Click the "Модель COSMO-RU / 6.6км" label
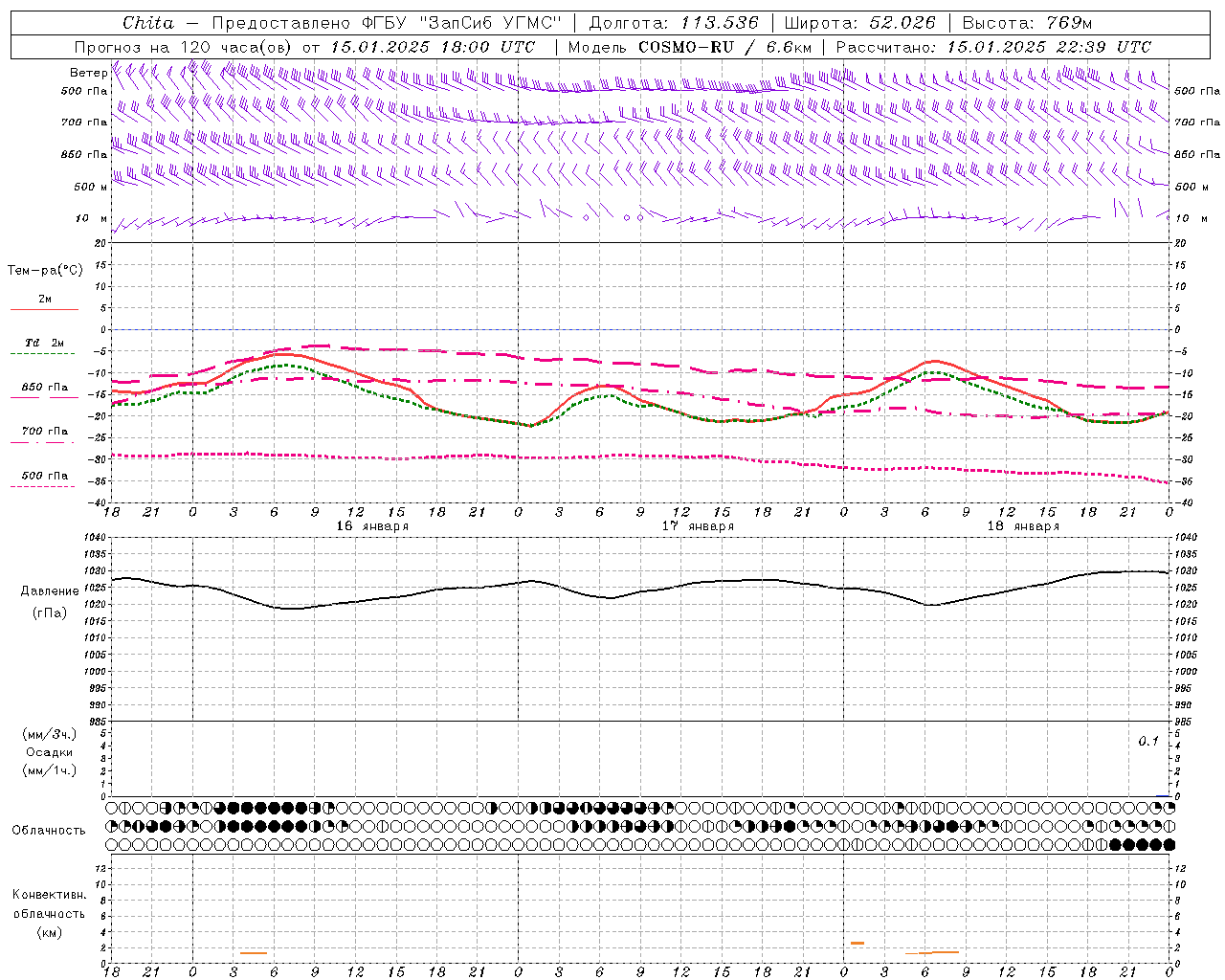The height and width of the screenshot is (980, 1225). coord(690,47)
